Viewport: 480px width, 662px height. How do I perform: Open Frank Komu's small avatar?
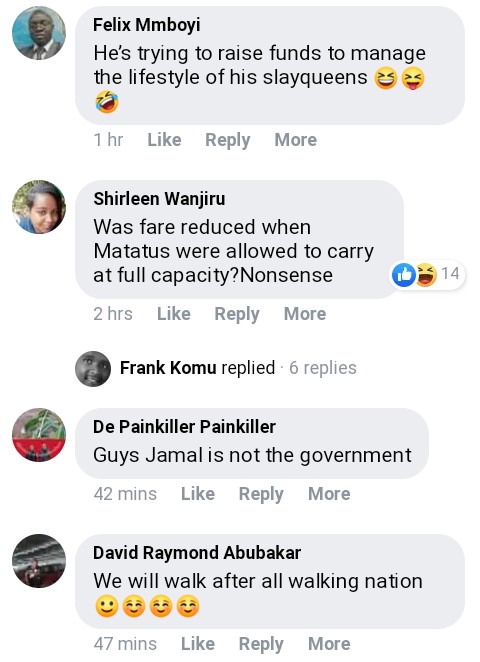tap(93, 369)
